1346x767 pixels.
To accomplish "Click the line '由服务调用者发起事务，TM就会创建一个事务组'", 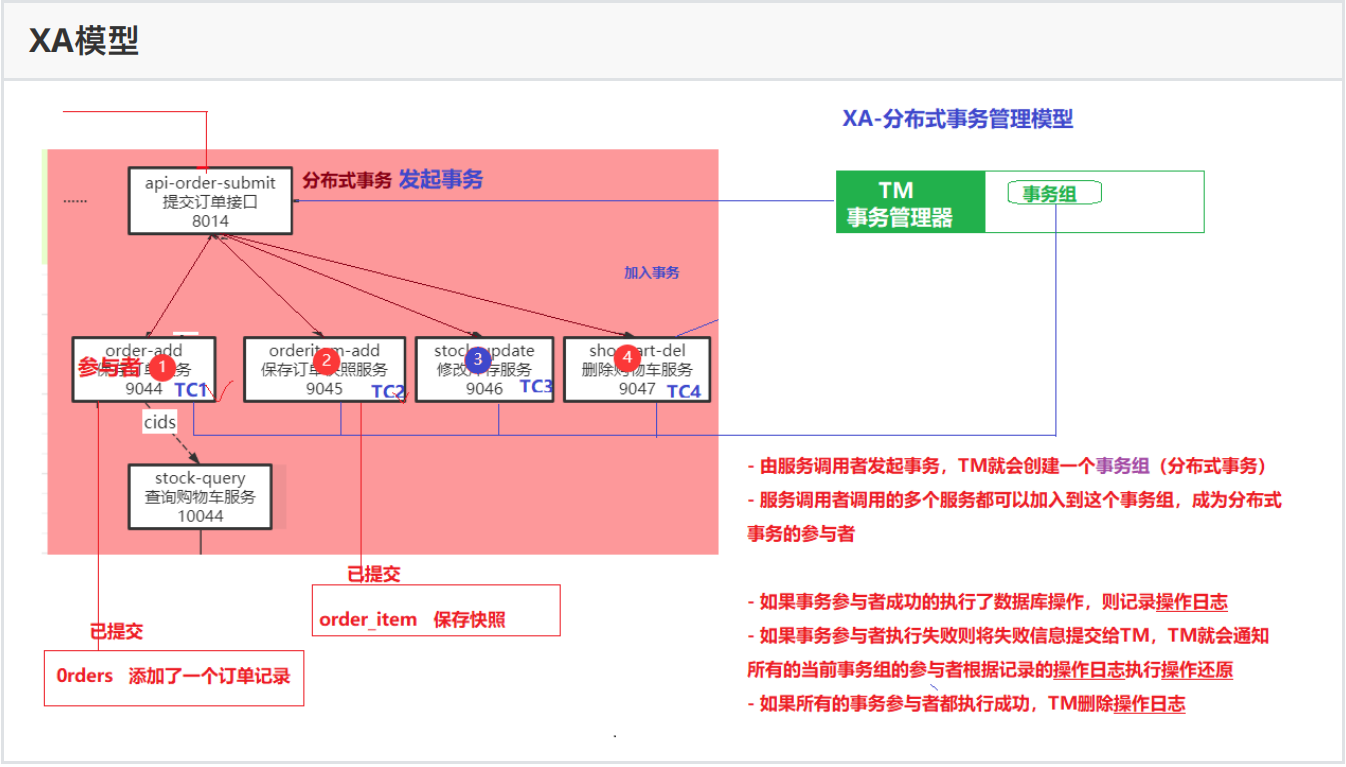I will click(1007, 466).
